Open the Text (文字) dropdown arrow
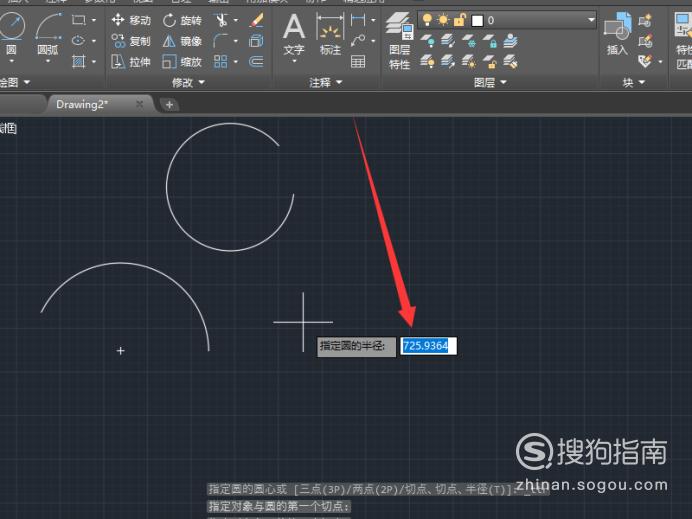The width and height of the screenshot is (692, 519). pos(294,61)
